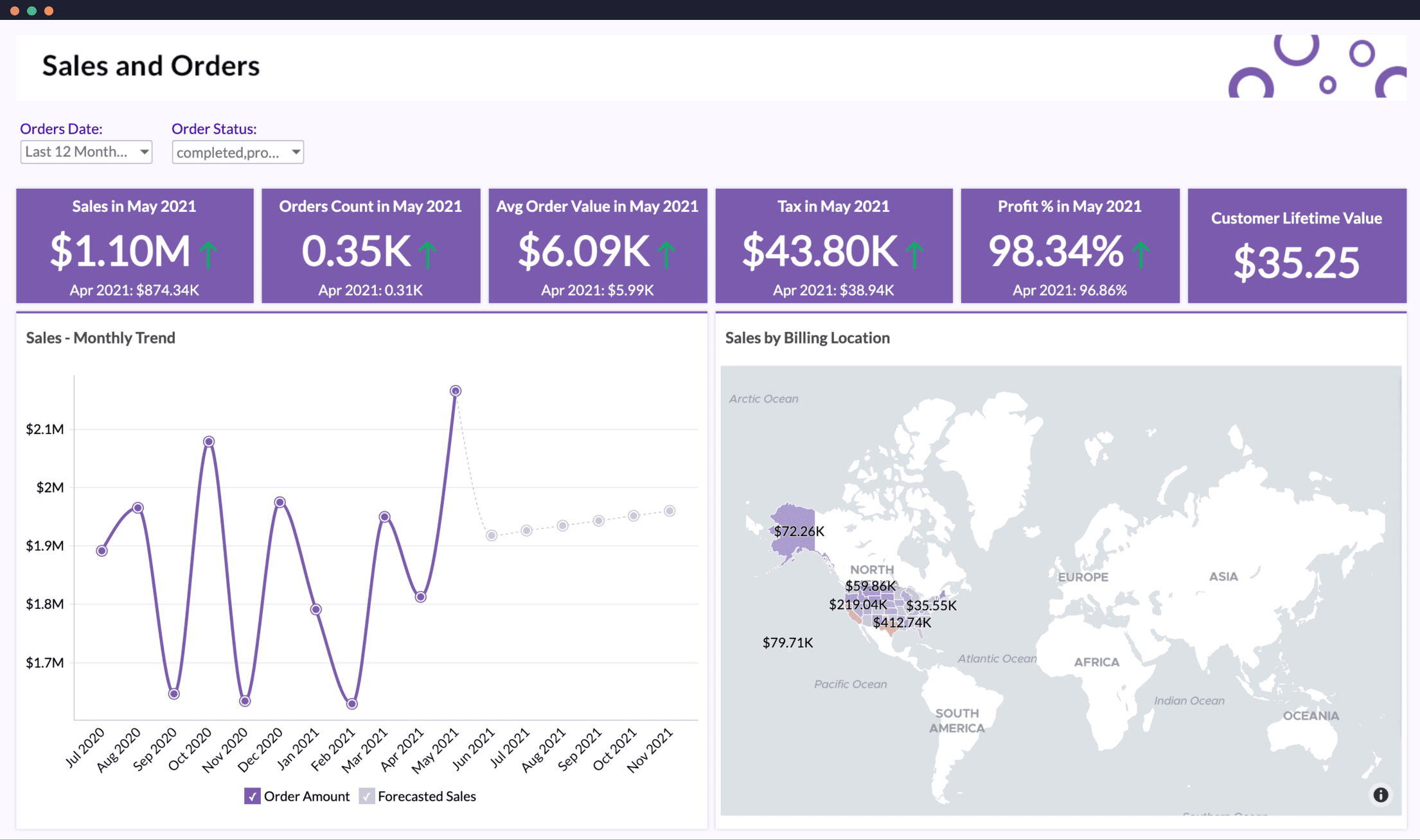Click the orange window control dot
Screen dimensions: 1420x840
(x=49, y=11)
